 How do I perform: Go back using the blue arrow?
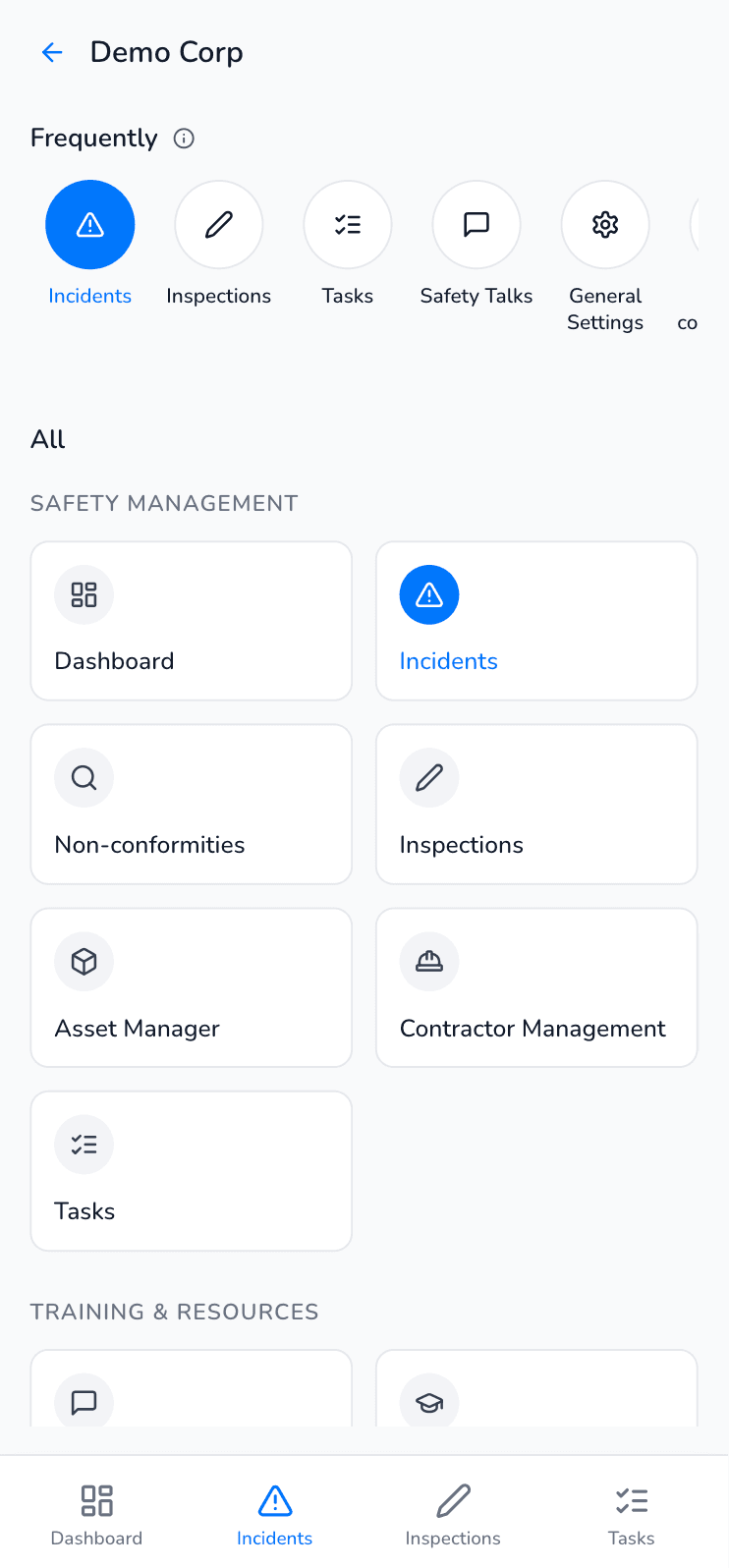click(51, 52)
